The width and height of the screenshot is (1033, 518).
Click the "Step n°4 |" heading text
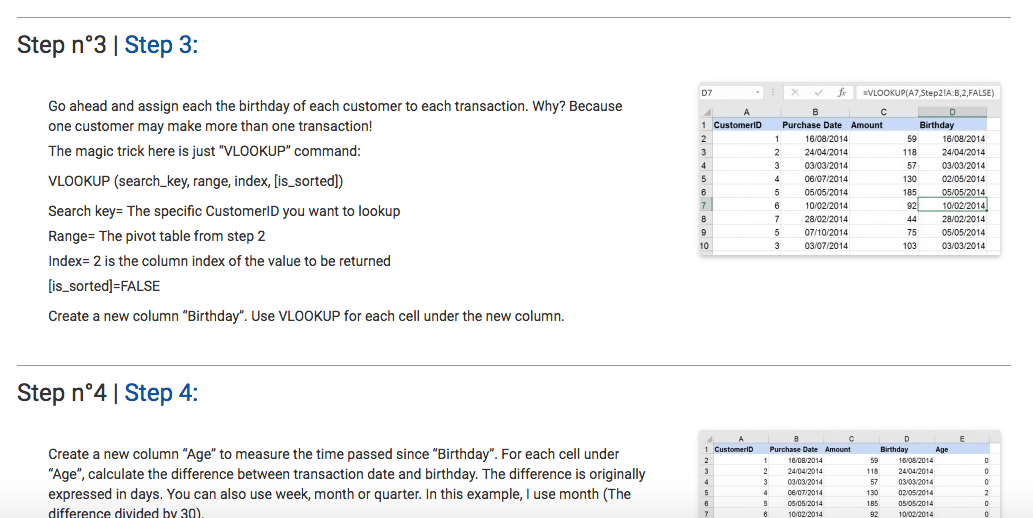tap(68, 393)
